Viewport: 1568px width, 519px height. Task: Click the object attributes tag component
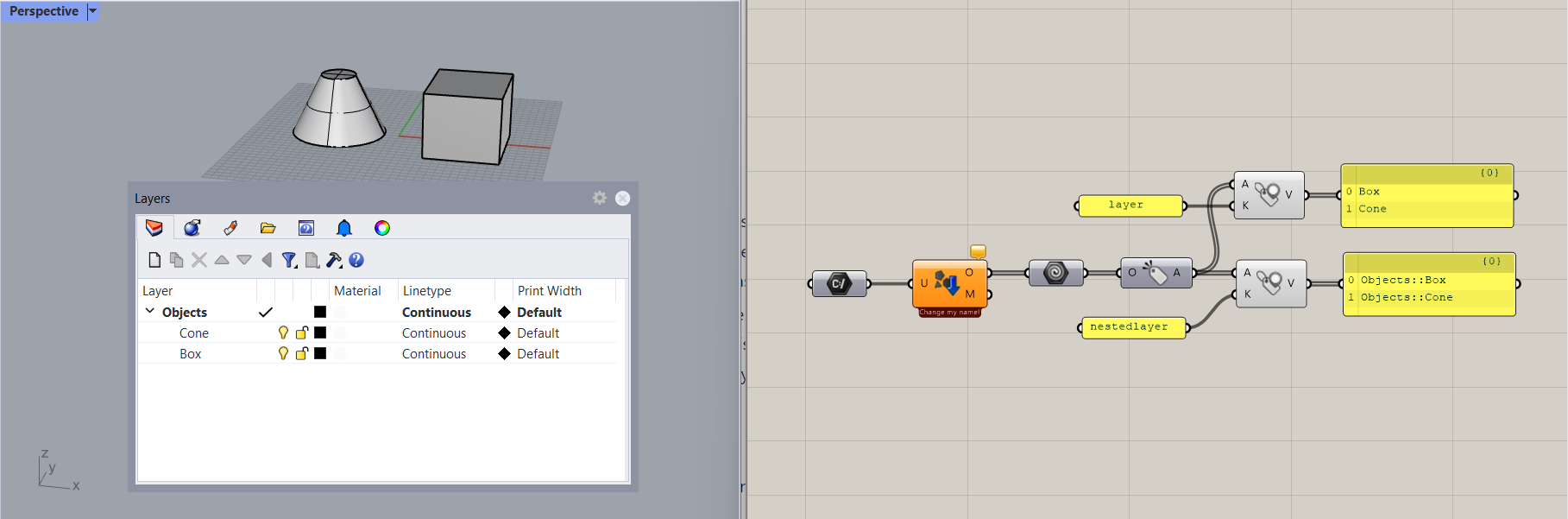(1156, 273)
